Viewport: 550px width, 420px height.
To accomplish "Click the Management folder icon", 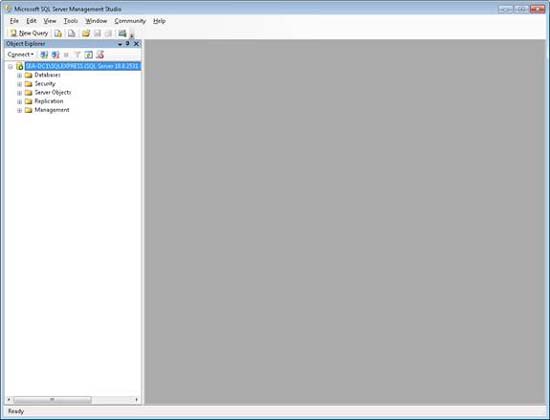I will (x=28, y=110).
